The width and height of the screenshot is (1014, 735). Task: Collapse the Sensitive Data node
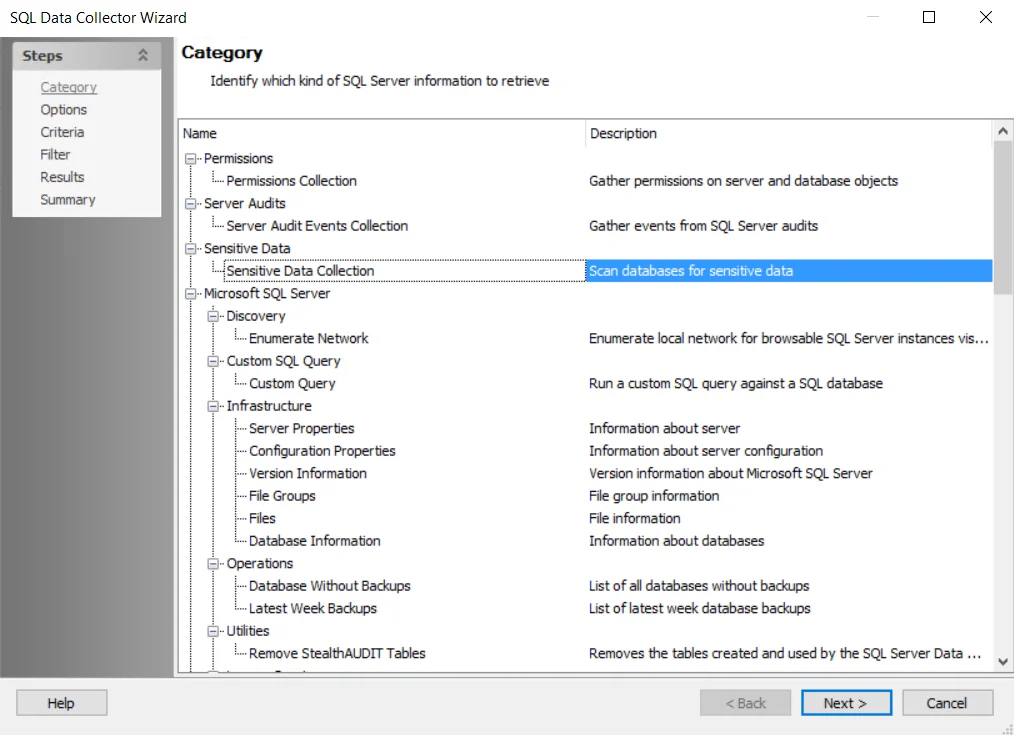pos(190,249)
